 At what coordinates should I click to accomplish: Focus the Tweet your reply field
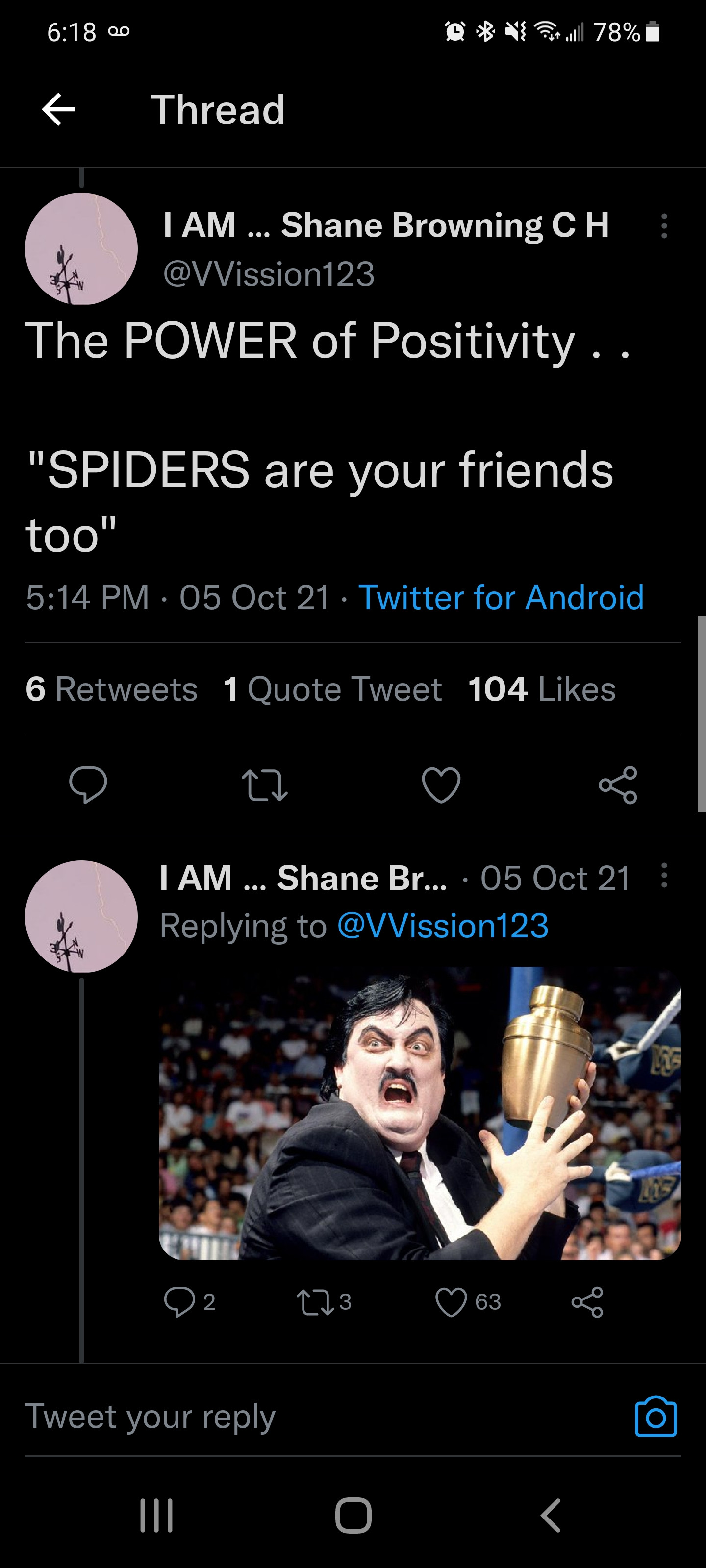304,1417
